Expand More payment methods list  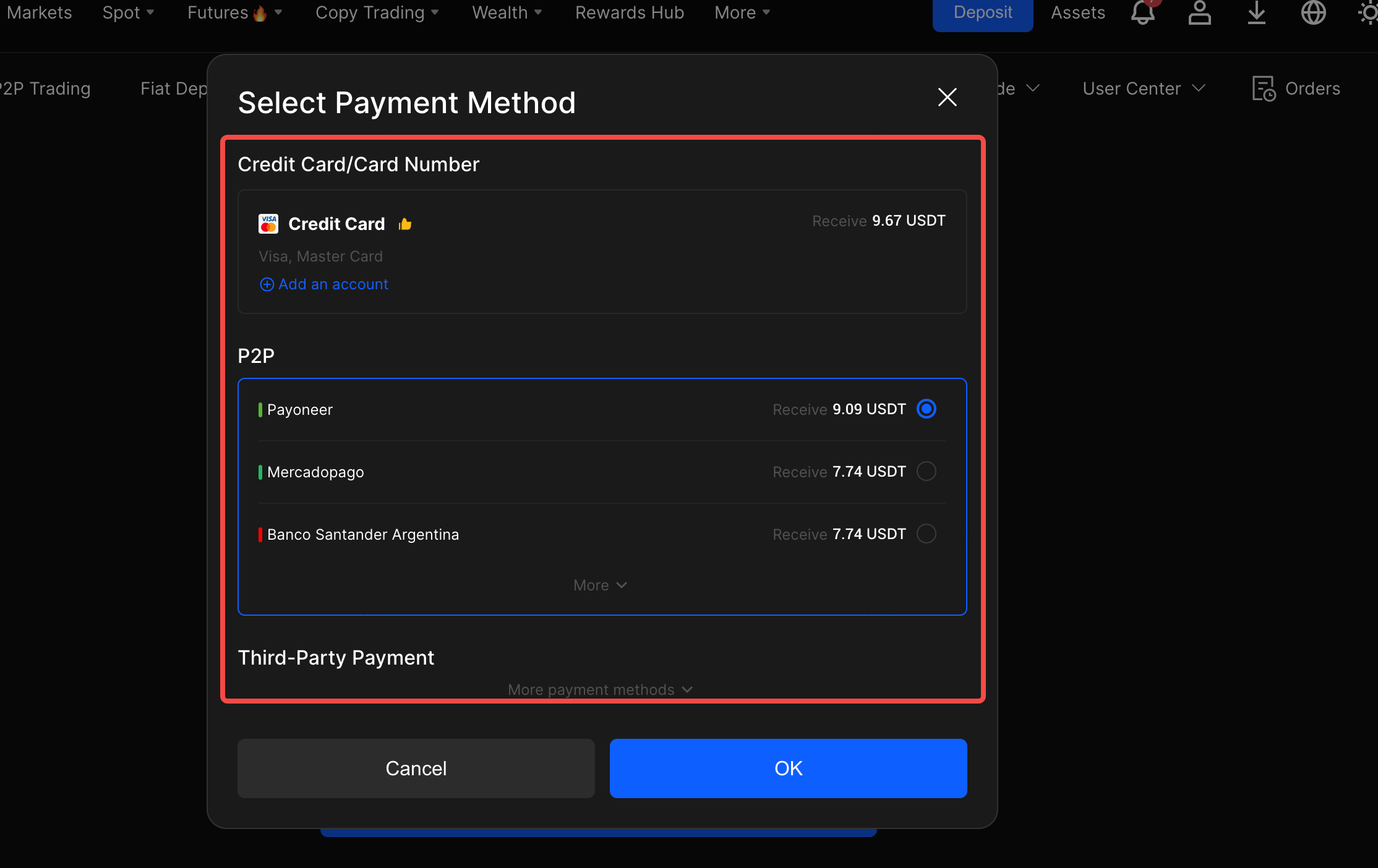click(599, 689)
